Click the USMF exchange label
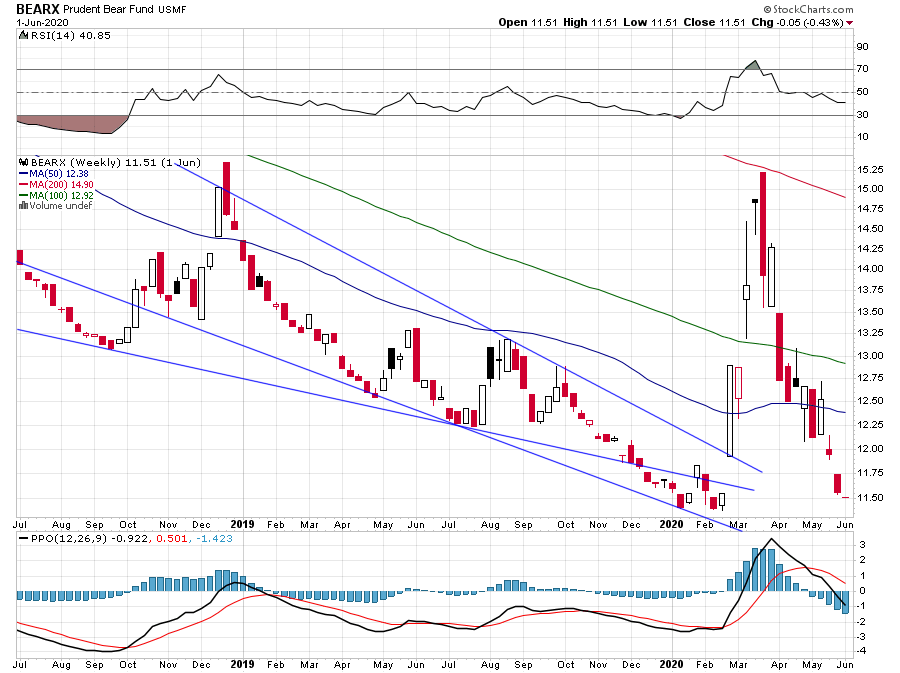 (x=172, y=10)
